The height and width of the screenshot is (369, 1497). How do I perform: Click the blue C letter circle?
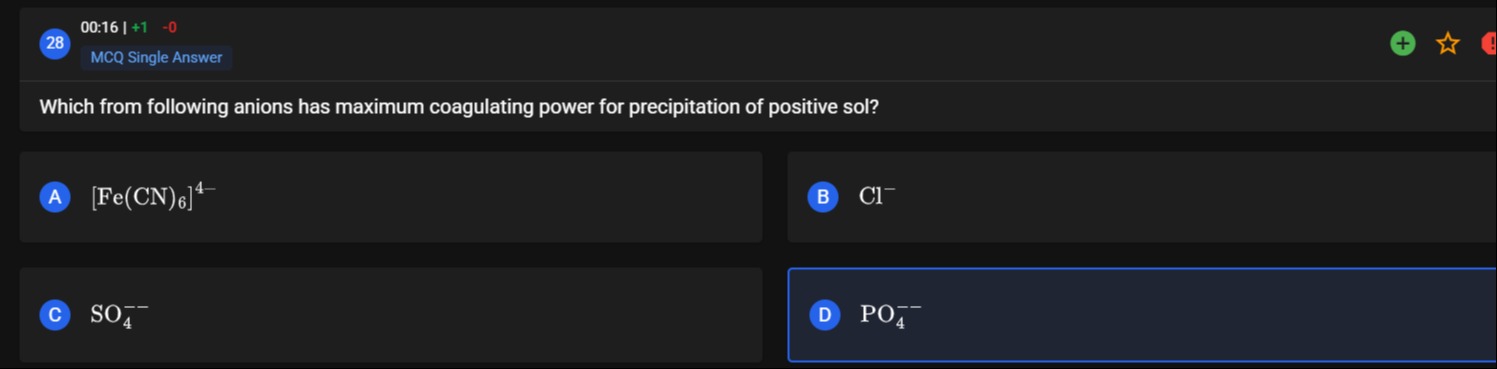click(x=55, y=315)
